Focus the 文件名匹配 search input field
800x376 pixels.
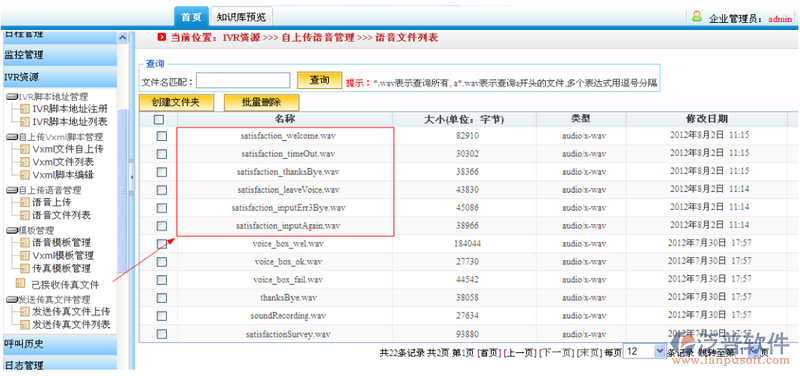[x=243, y=80]
